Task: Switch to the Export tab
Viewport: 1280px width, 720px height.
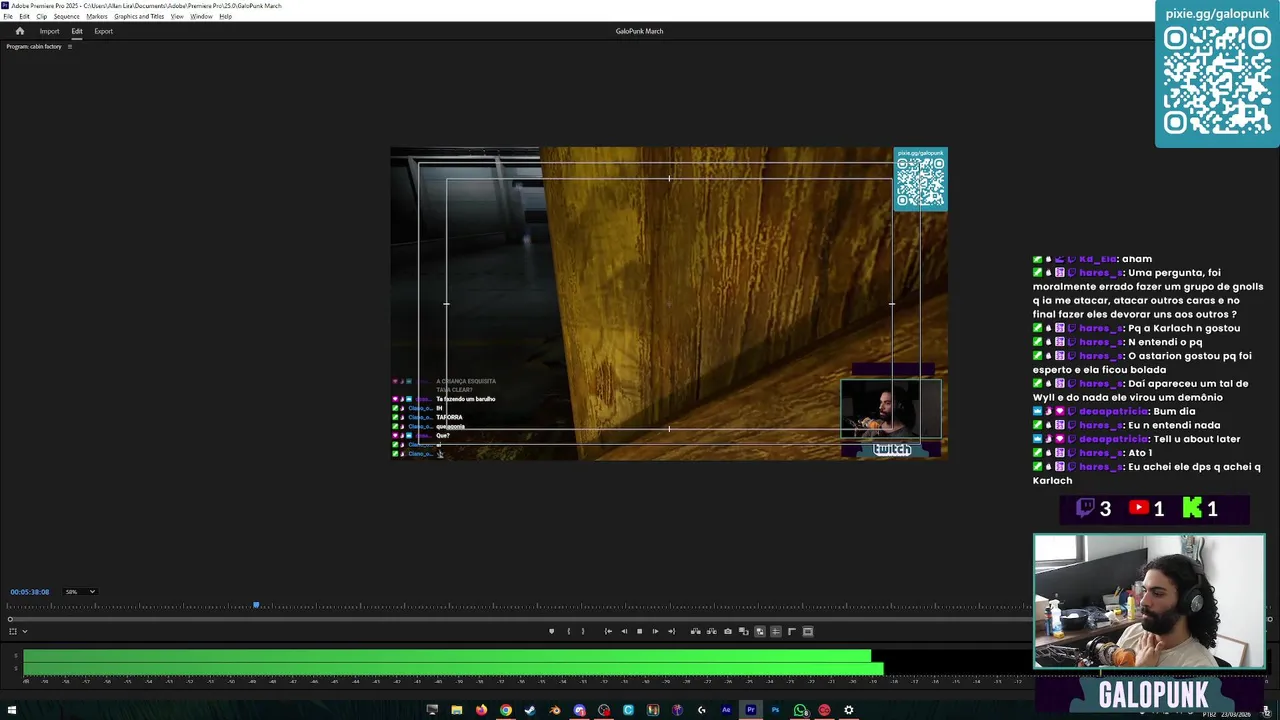Action: point(103,31)
